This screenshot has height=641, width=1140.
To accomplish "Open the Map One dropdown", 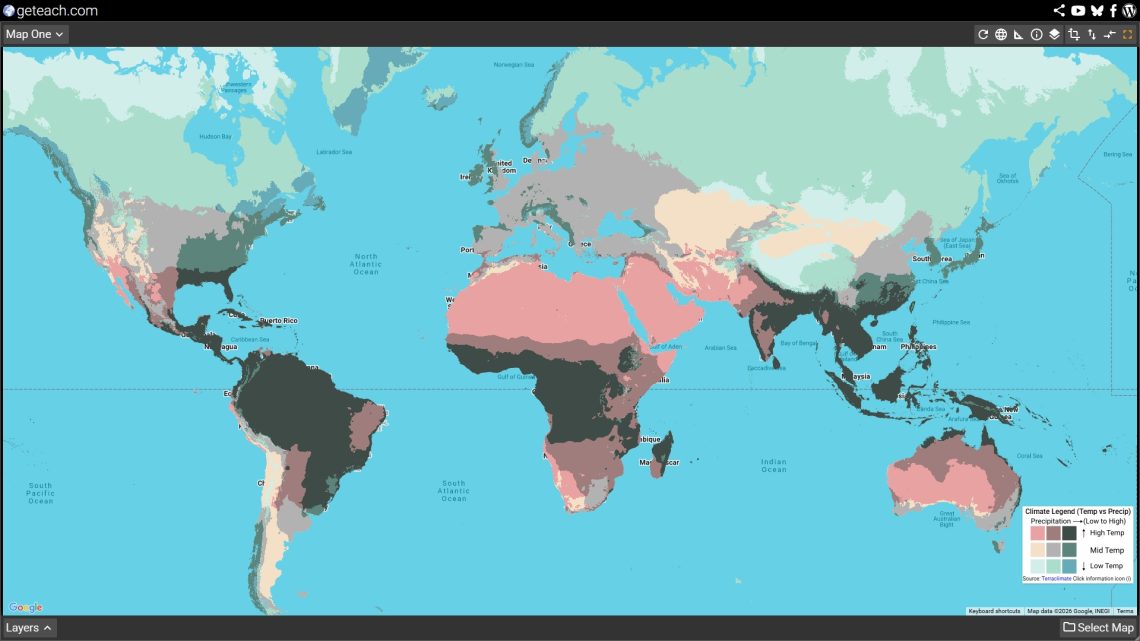I will (35, 34).
